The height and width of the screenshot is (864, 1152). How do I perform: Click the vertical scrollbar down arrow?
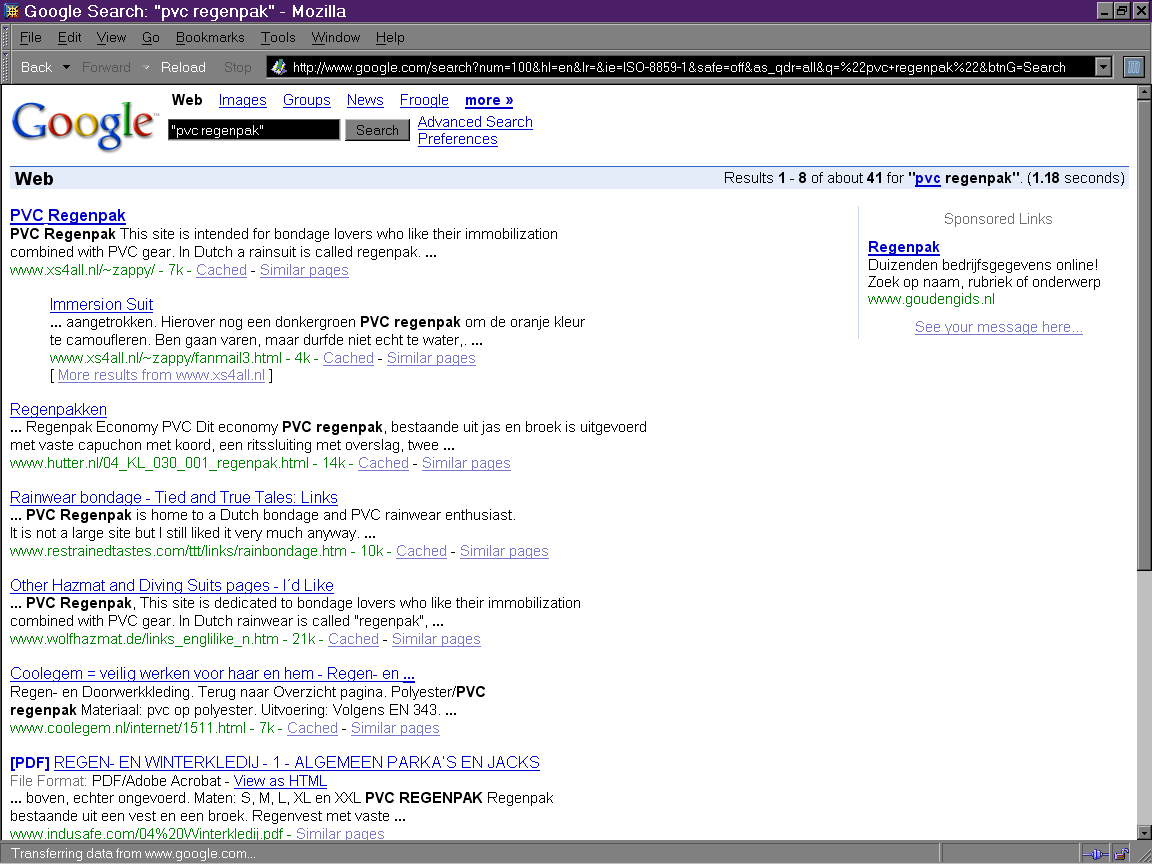(1144, 832)
